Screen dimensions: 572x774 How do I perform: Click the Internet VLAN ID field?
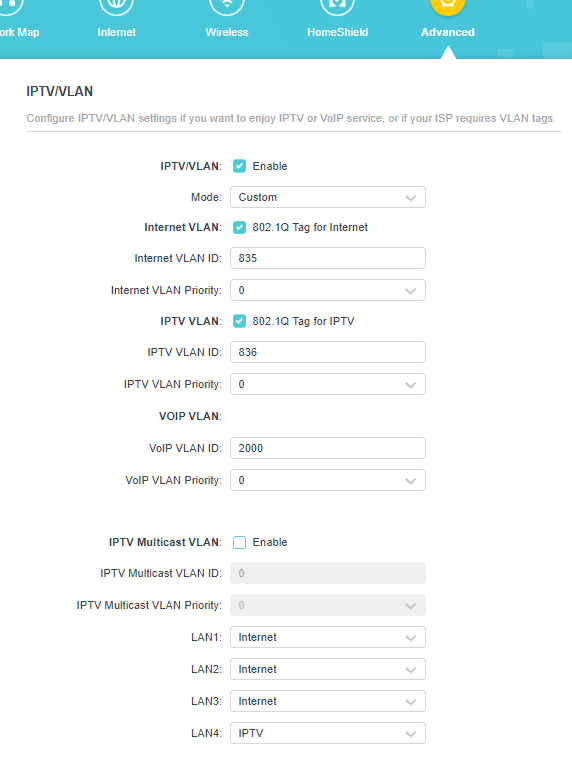point(328,258)
